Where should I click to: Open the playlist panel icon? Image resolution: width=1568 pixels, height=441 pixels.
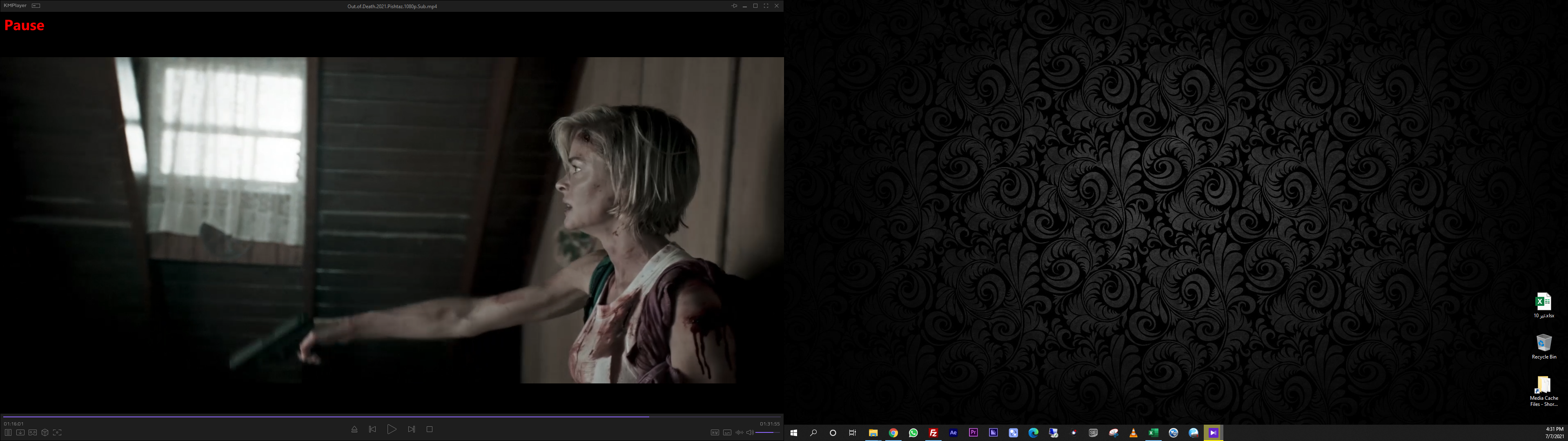(8, 432)
